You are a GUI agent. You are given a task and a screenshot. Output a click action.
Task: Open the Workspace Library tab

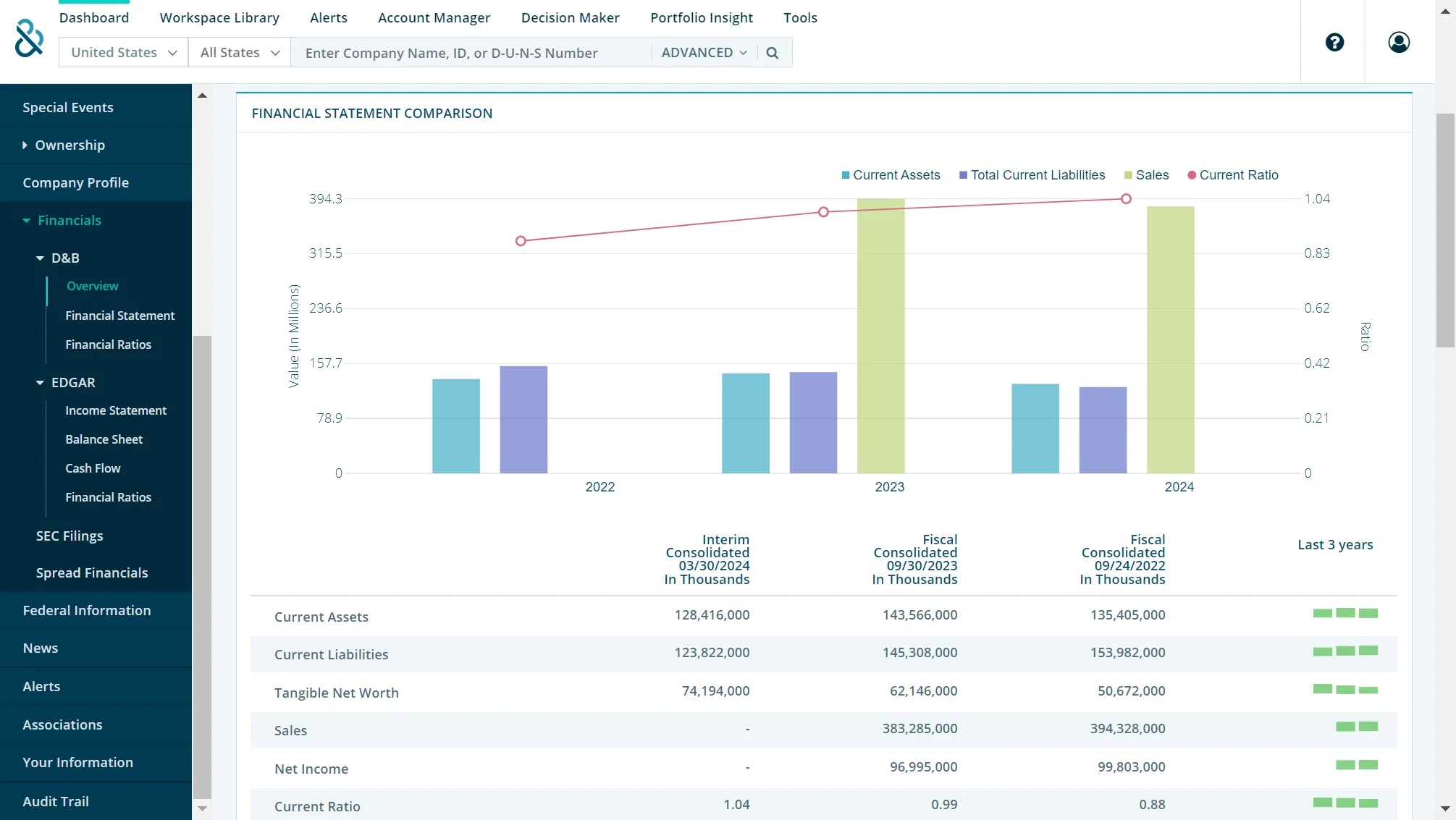click(x=219, y=17)
